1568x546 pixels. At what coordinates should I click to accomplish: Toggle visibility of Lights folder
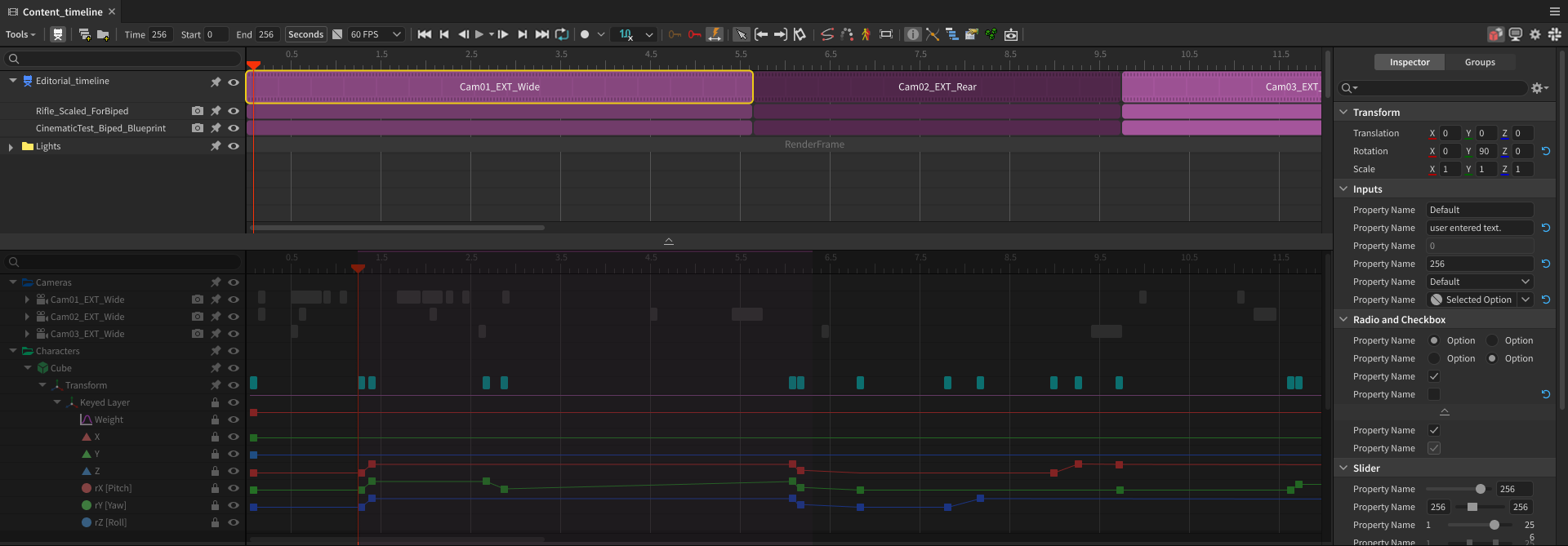[x=234, y=146]
